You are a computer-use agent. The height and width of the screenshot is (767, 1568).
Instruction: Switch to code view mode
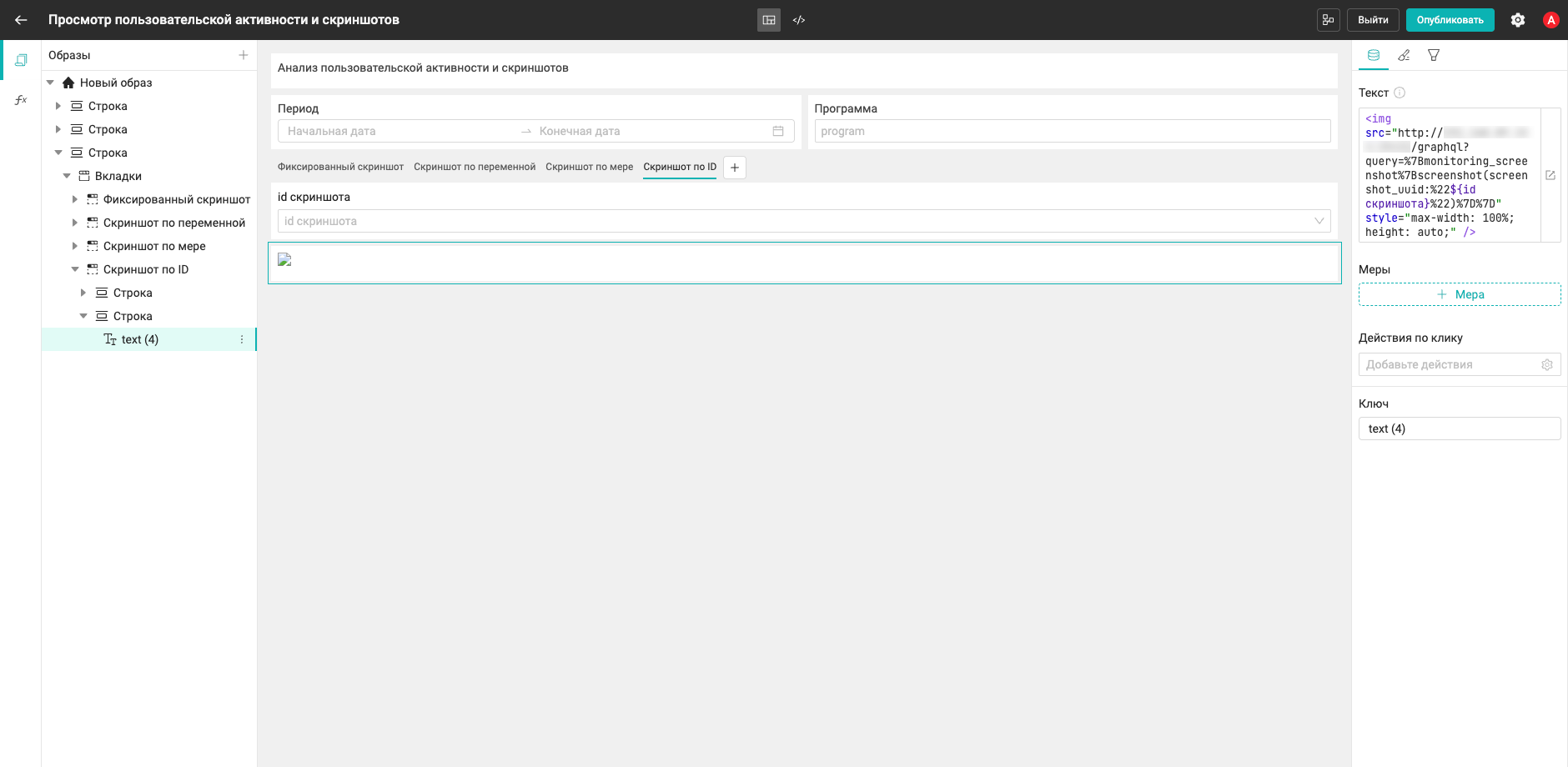point(799,20)
